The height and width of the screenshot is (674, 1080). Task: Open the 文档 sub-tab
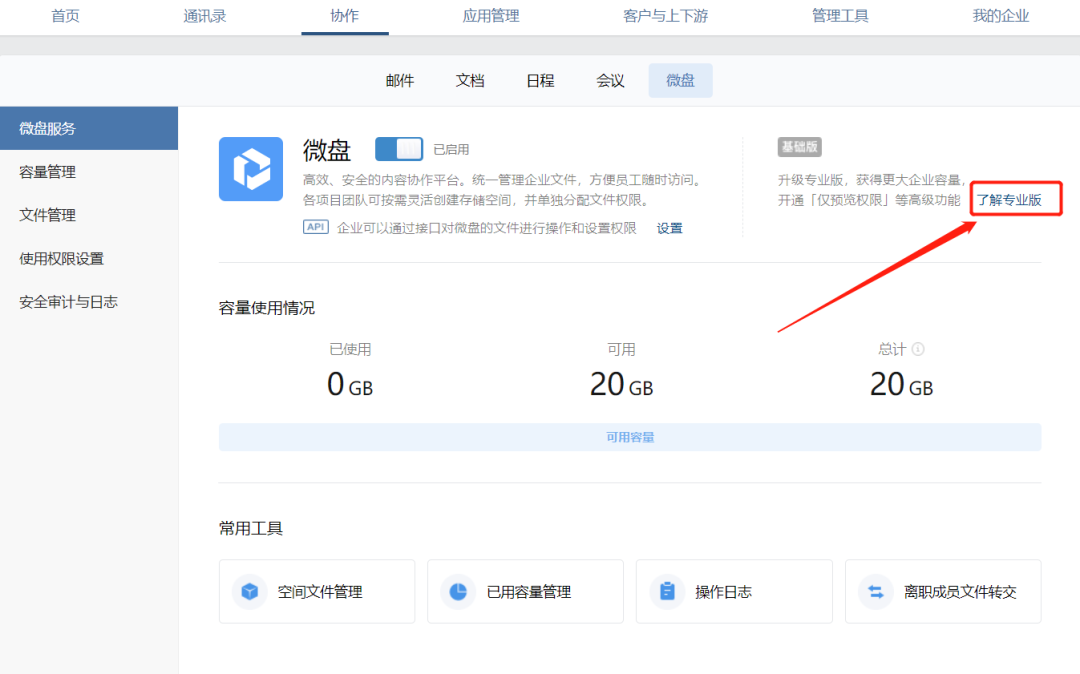[470, 81]
